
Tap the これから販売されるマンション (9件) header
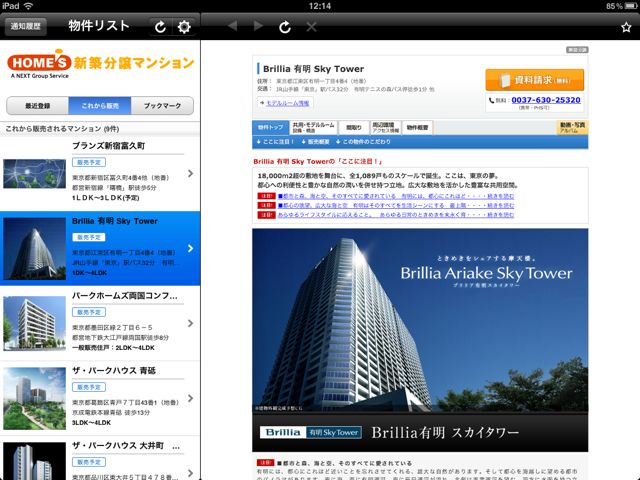point(62,129)
